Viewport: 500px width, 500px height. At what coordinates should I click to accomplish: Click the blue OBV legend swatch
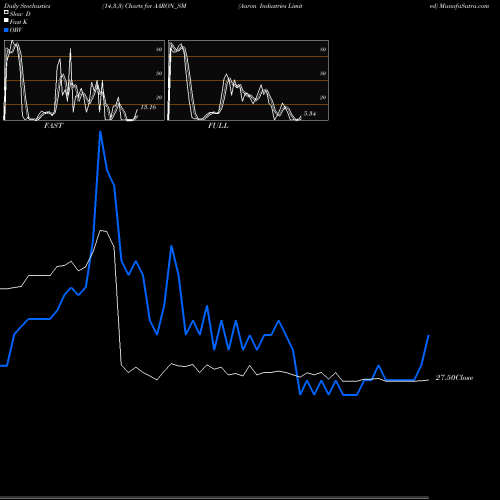point(6,30)
